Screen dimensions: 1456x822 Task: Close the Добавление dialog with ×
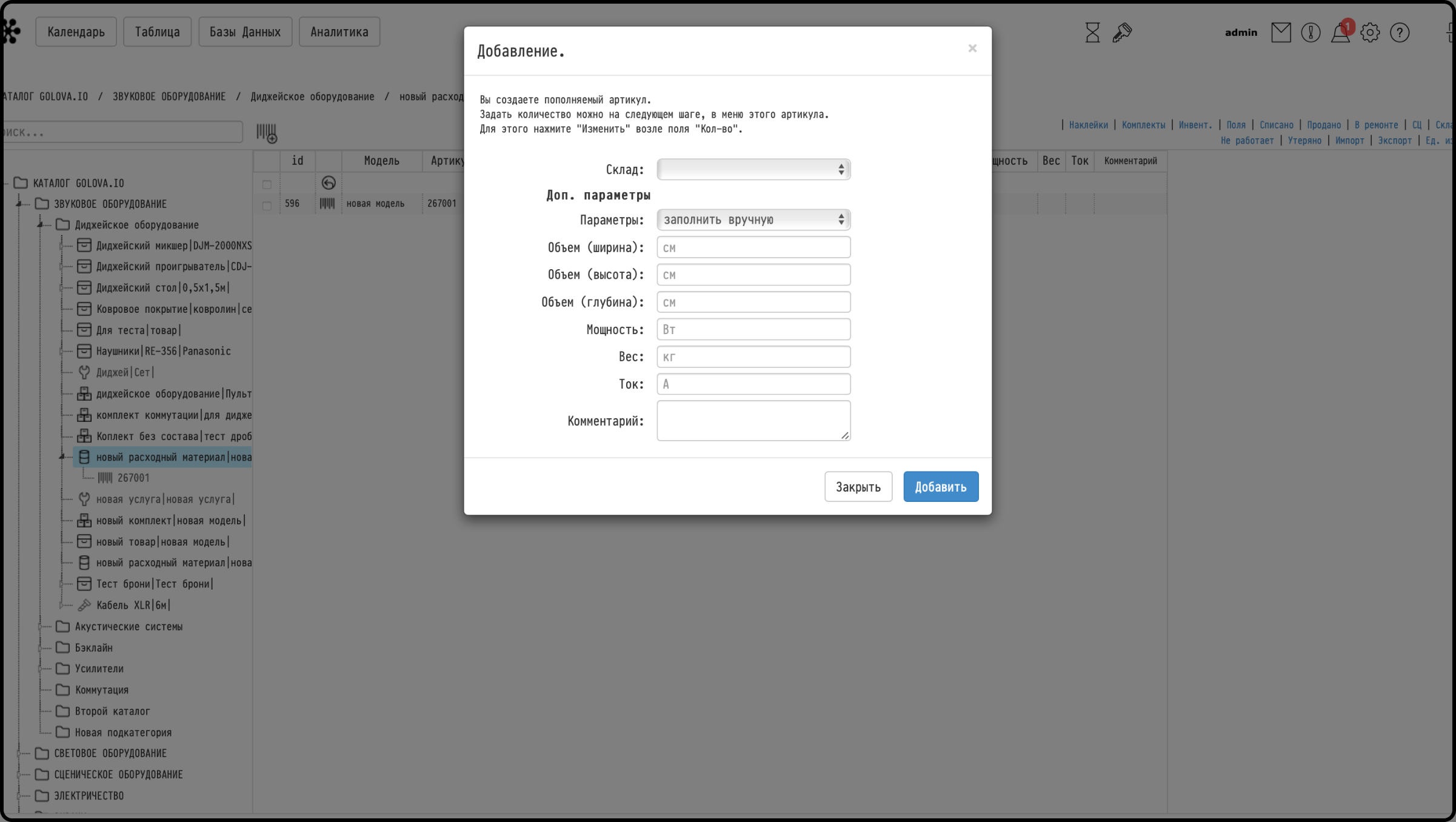point(972,48)
